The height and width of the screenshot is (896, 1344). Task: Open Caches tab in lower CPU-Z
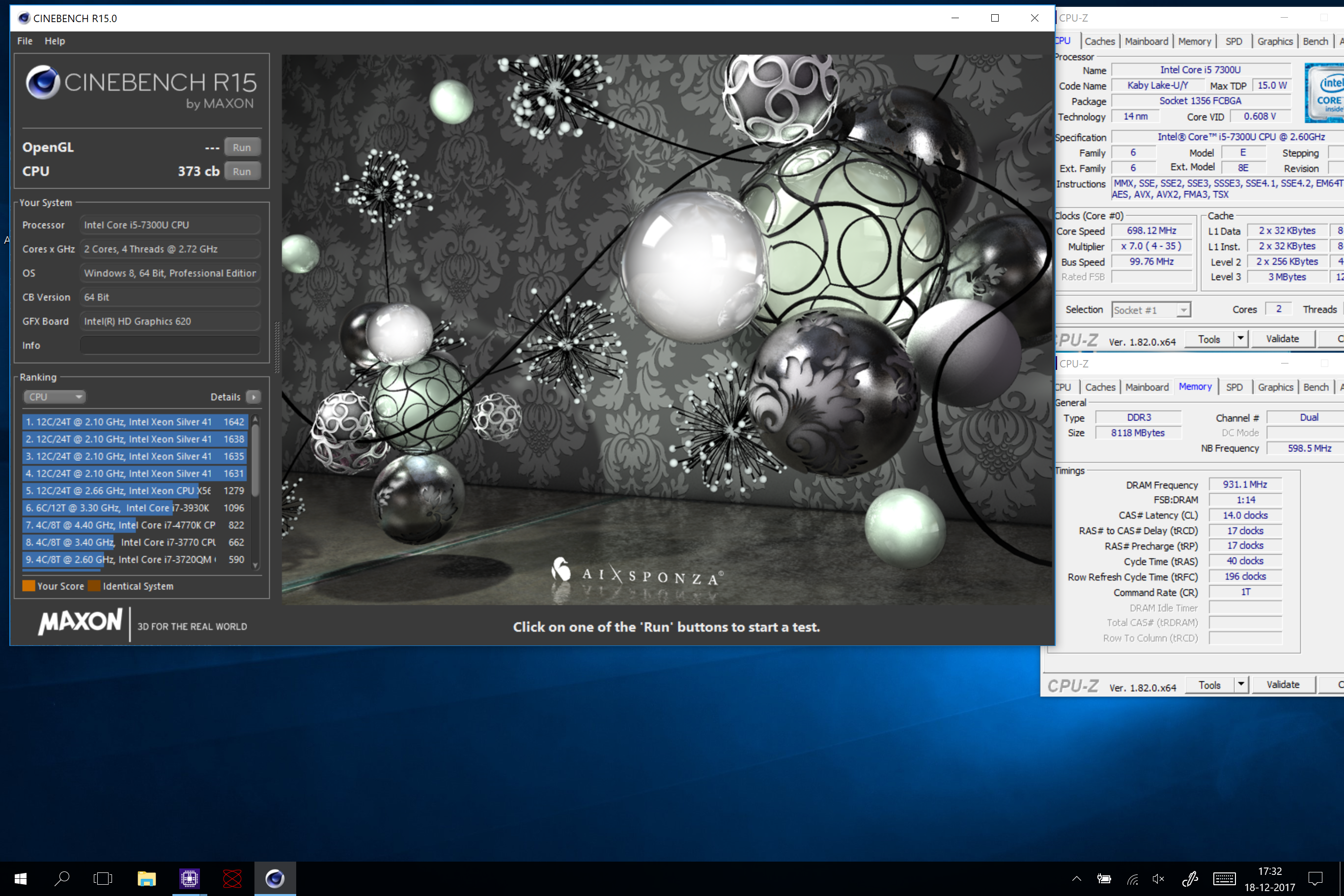[x=1100, y=387]
